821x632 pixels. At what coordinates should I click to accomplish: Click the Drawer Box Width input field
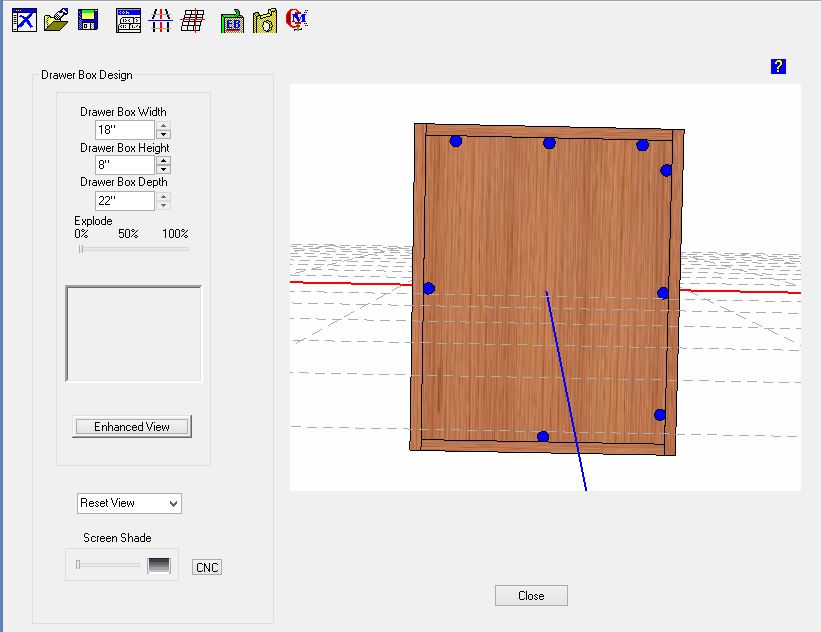(x=124, y=130)
